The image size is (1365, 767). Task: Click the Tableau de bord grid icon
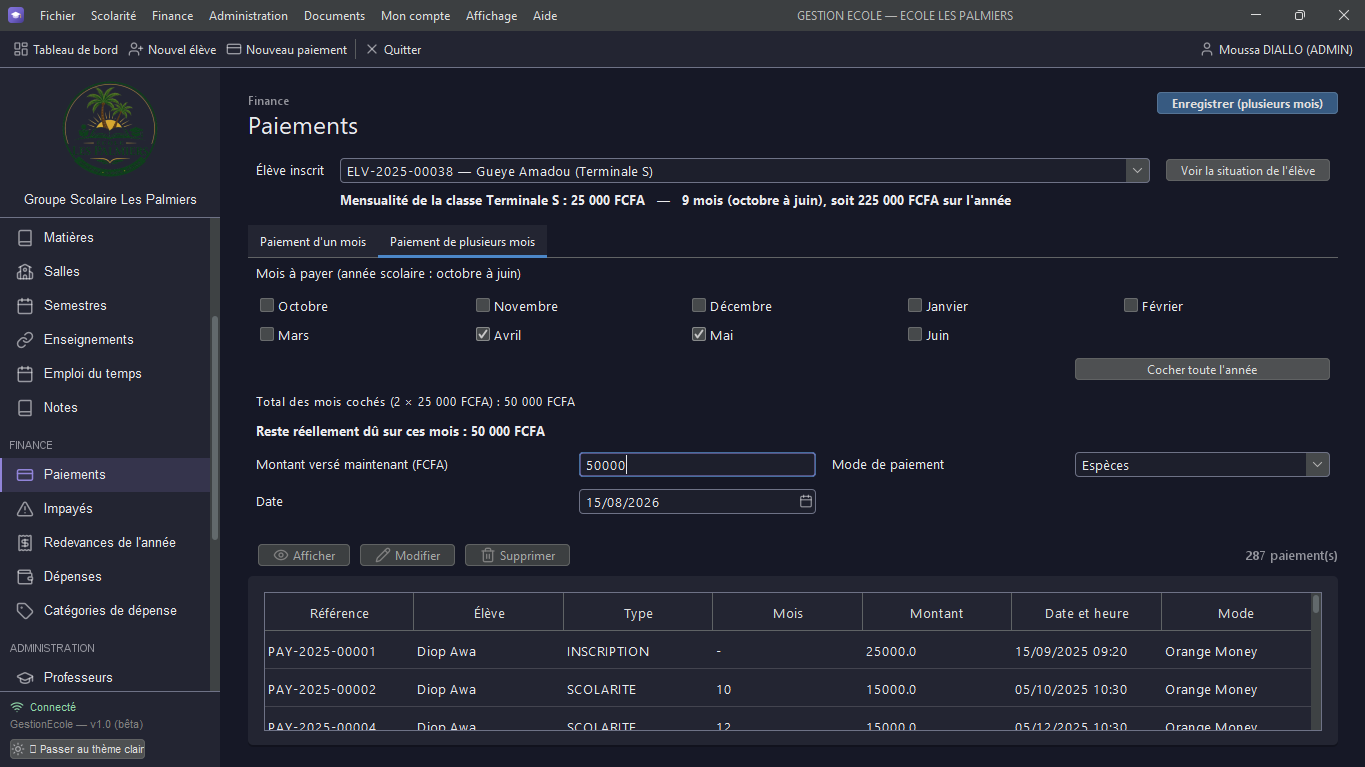tap(21, 49)
